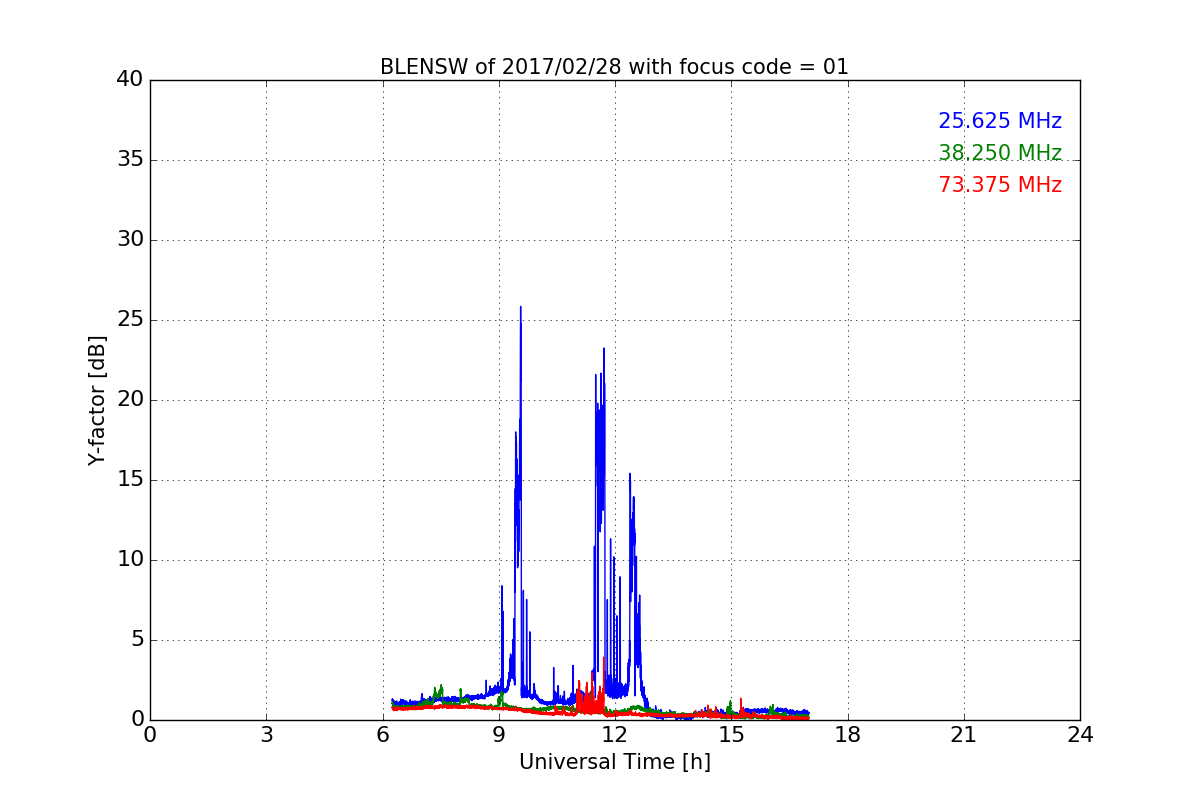Select the red 73.375 MHz legend label
Image resolution: width=1200 pixels, height=800 pixels.
(x=1000, y=185)
